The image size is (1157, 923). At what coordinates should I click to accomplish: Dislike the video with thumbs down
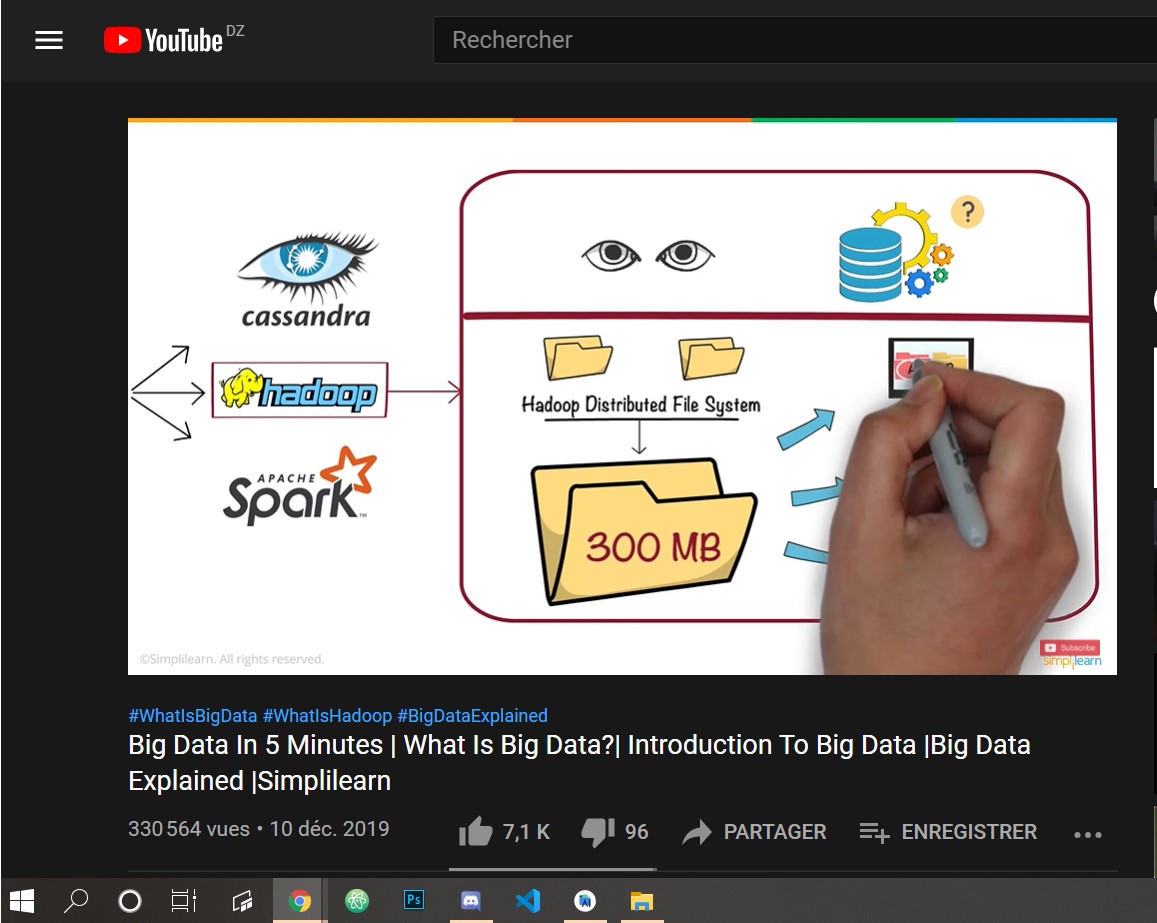[x=598, y=832]
